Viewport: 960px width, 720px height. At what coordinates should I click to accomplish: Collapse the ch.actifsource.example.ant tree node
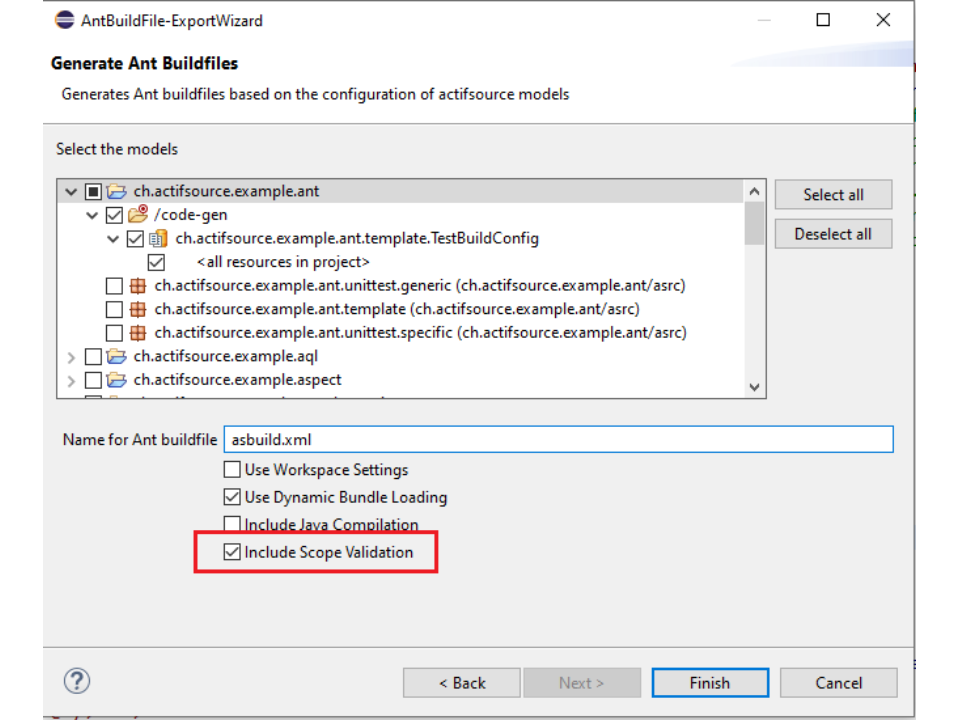pos(70,191)
